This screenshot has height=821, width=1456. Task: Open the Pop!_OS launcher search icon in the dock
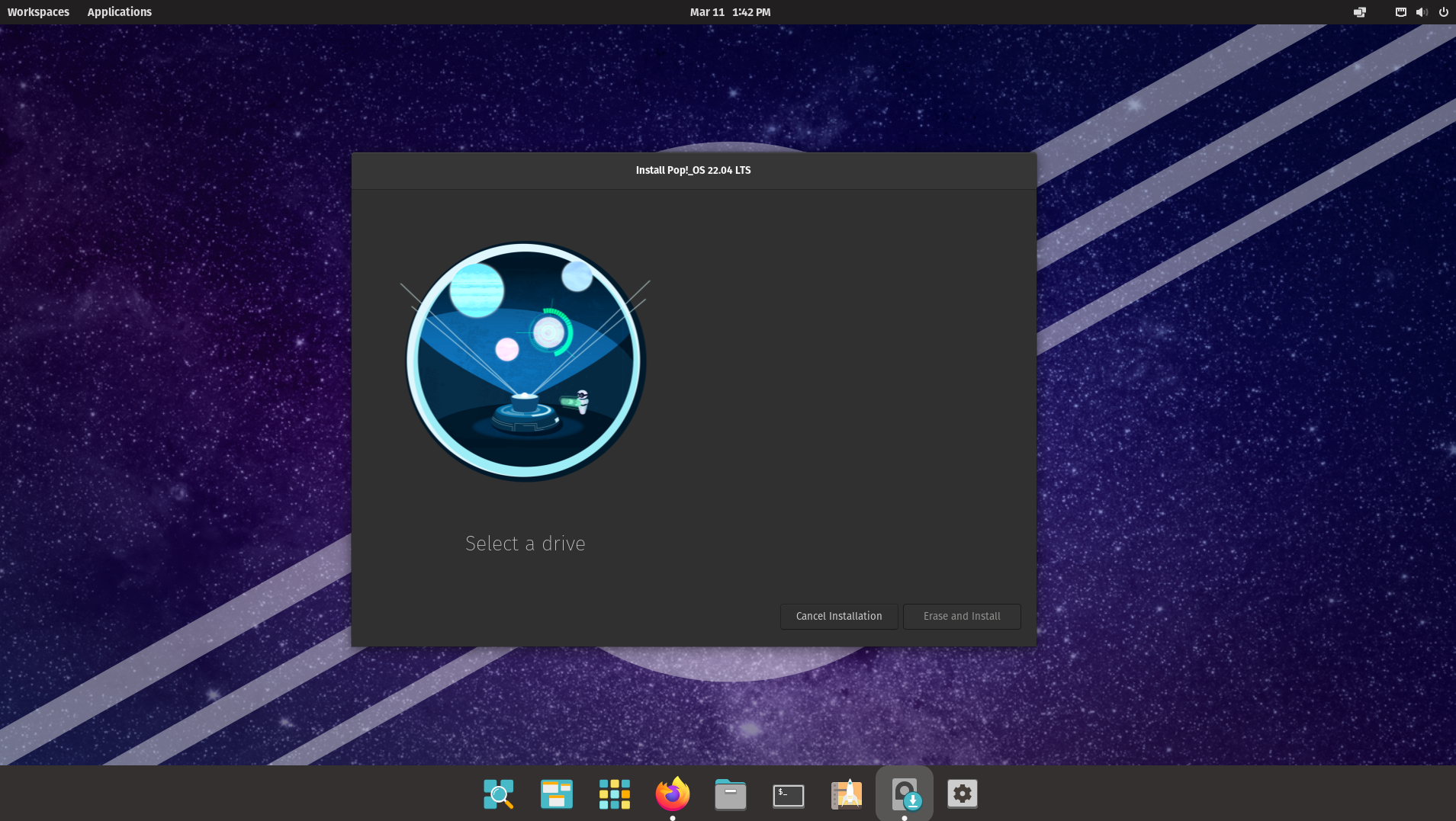(x=499, y=794)
